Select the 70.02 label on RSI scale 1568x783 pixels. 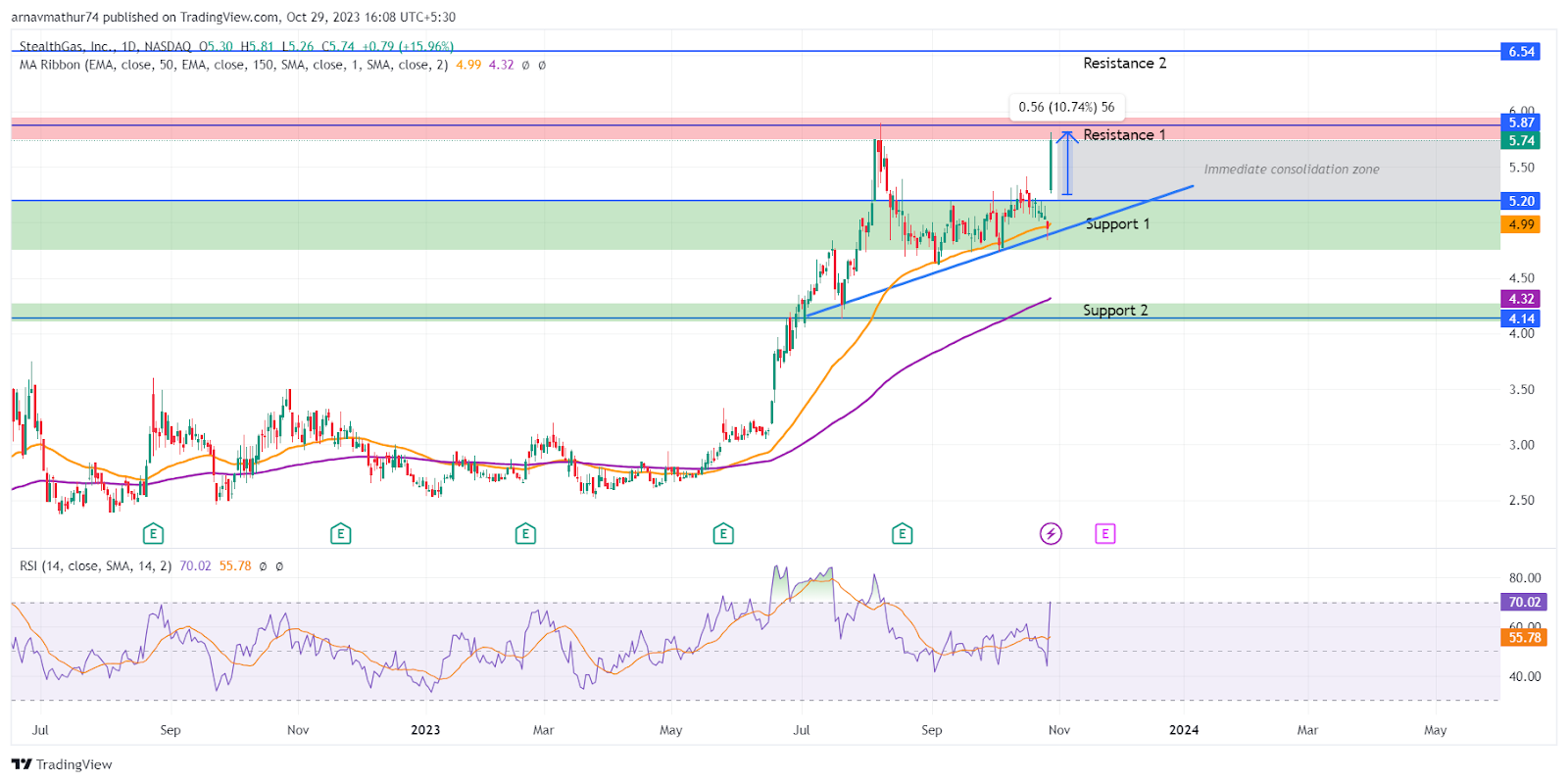pyautogui.click(x=1524, y=603)
